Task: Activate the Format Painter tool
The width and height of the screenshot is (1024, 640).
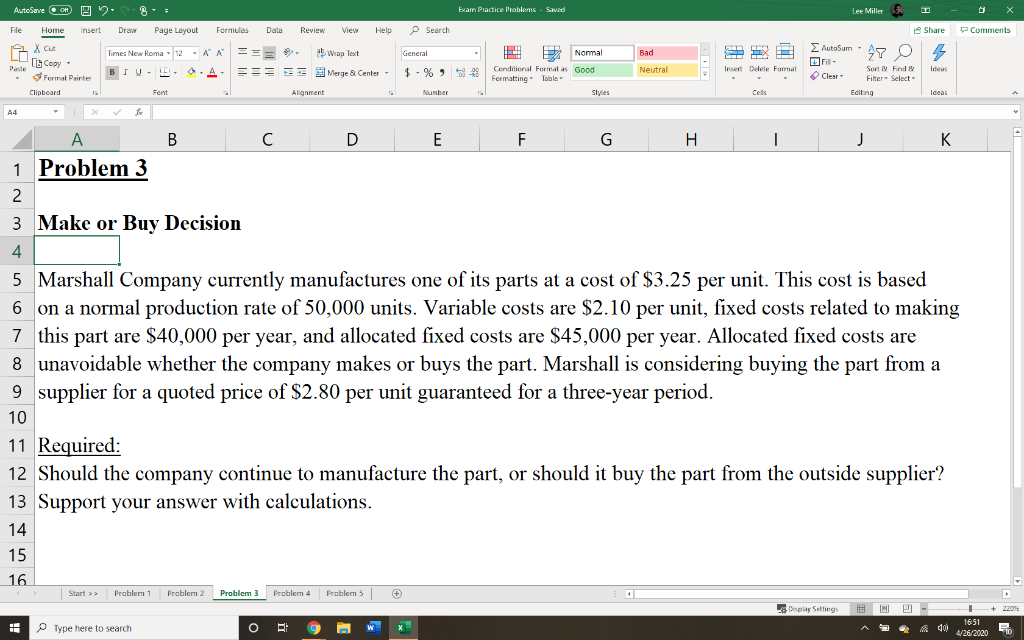Action: (62, 78)
